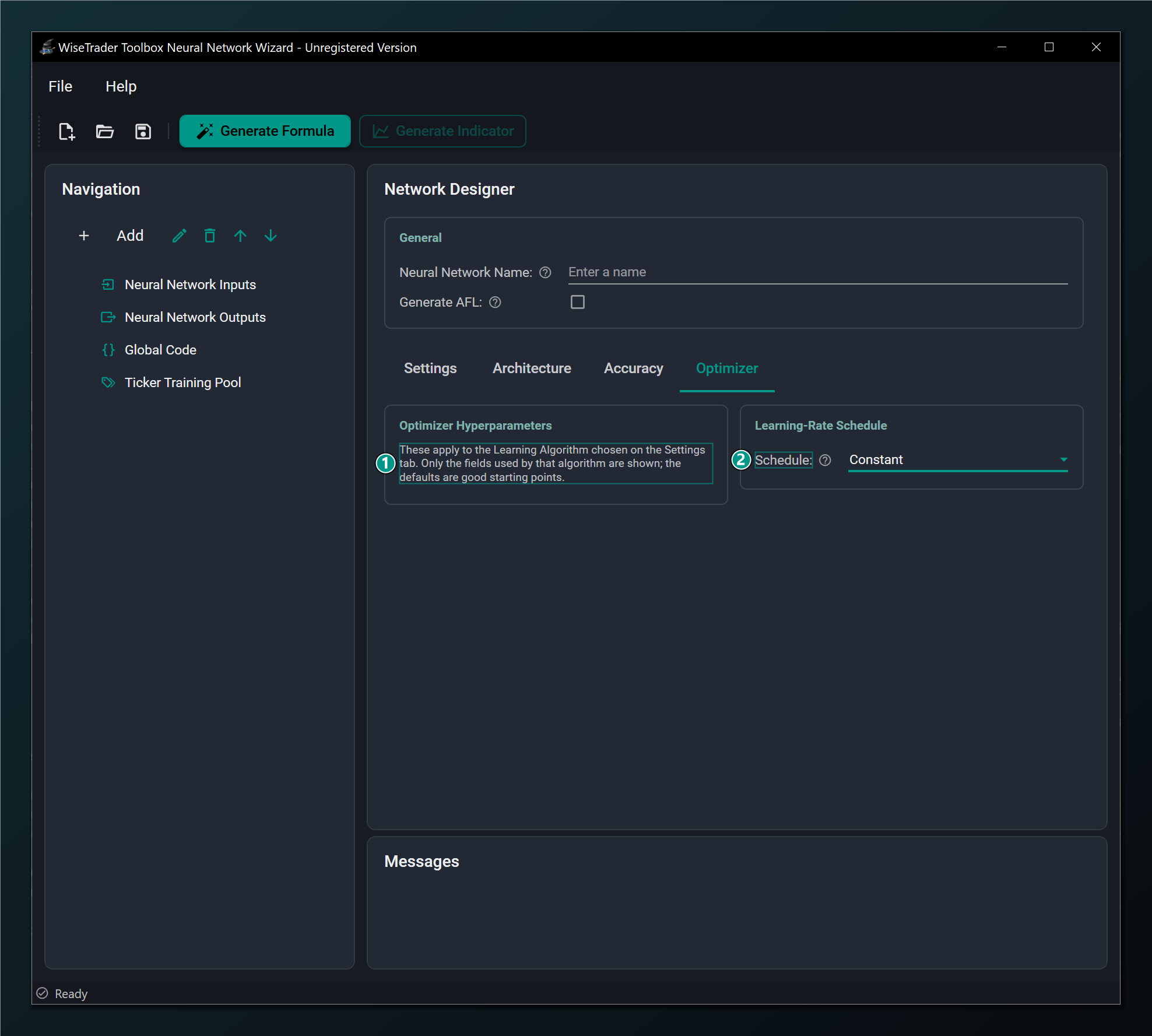Maximize the WiseTrader wizard window
Screen dimensions: 1152x1036
point(1049,47)
